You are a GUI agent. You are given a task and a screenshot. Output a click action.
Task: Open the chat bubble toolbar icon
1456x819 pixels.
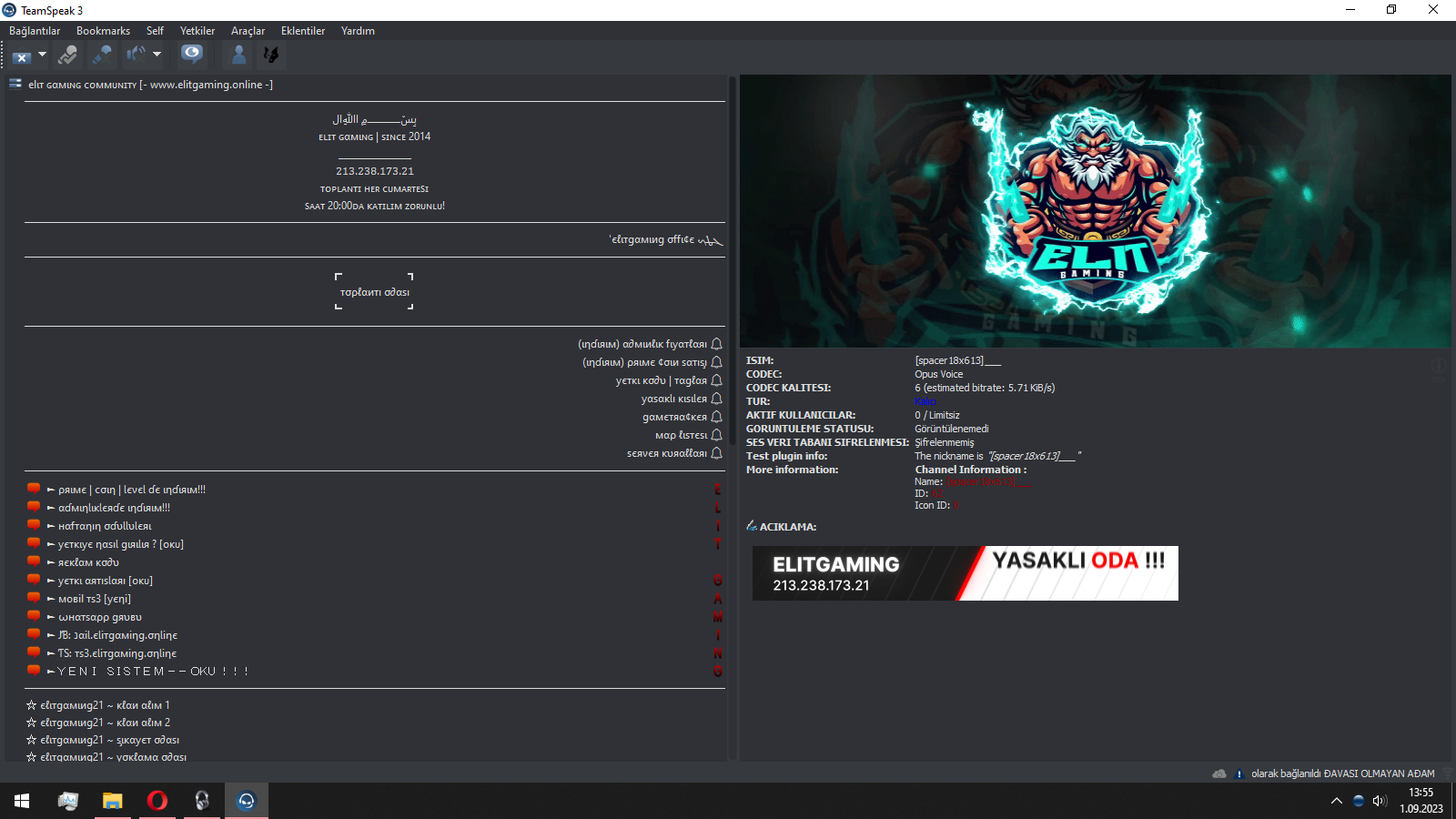point(191,55)
